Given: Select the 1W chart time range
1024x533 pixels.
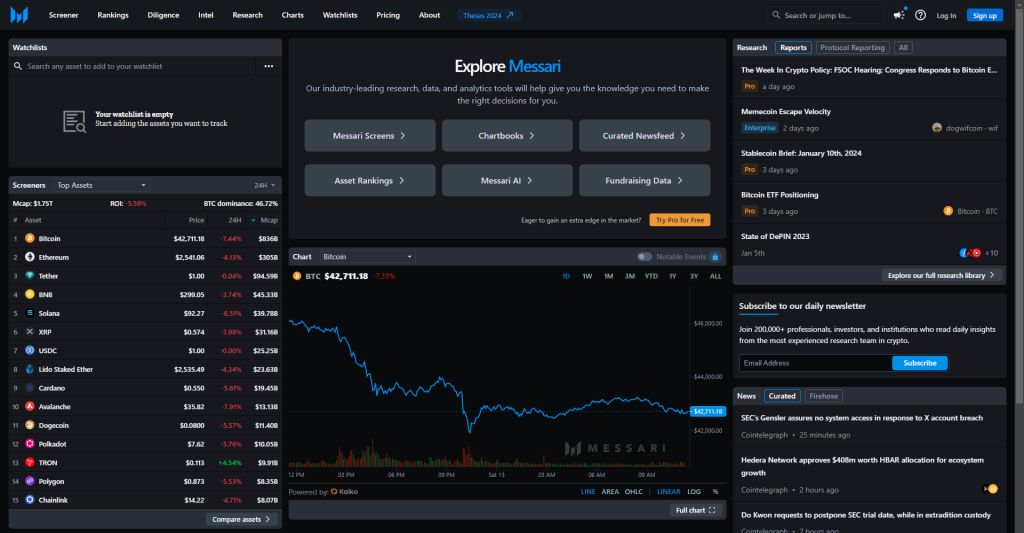Looking at the screenshot, I should (587, 276).
